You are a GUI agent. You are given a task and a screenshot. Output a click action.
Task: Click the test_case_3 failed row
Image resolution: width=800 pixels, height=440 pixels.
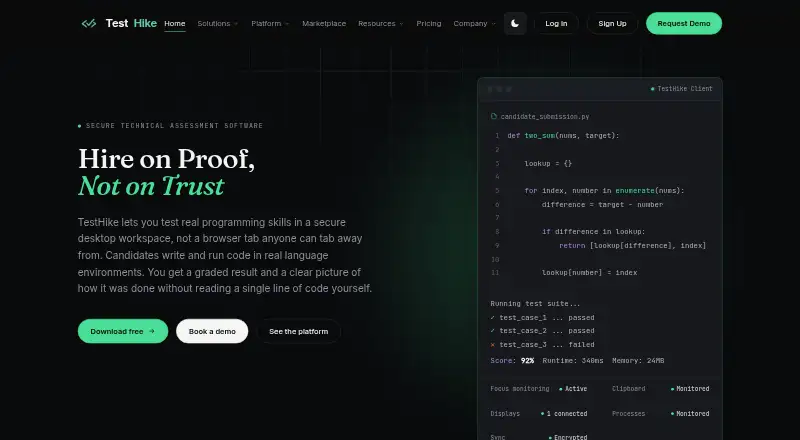(542, 345)
